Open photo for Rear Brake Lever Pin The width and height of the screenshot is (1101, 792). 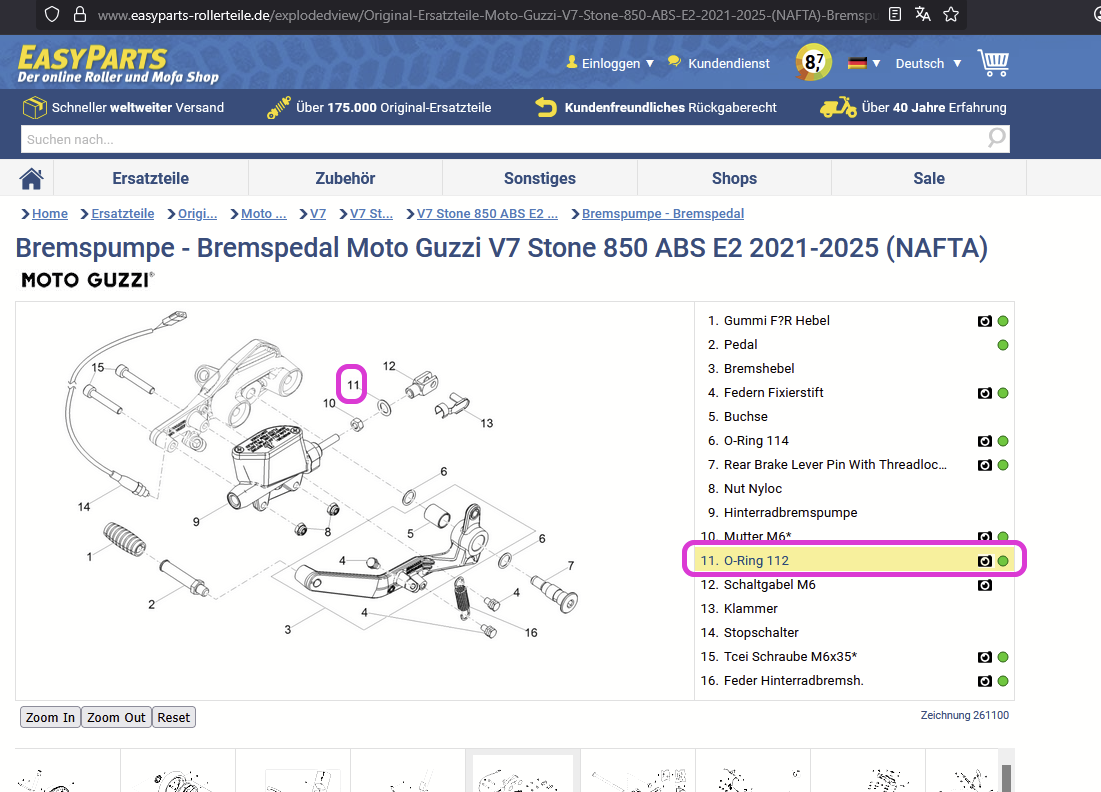coord(984,466)
